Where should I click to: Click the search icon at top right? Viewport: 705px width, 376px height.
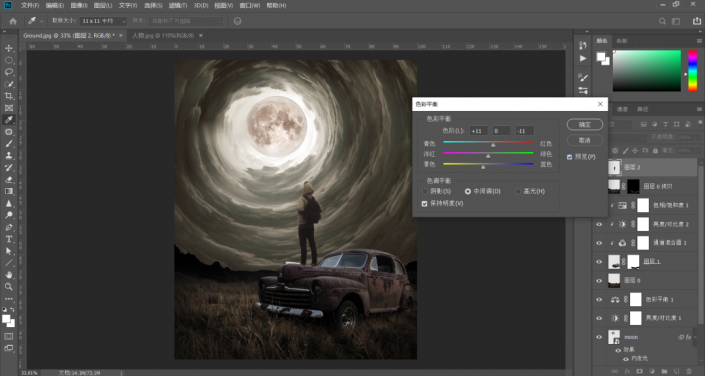click(x=662, y=21)
